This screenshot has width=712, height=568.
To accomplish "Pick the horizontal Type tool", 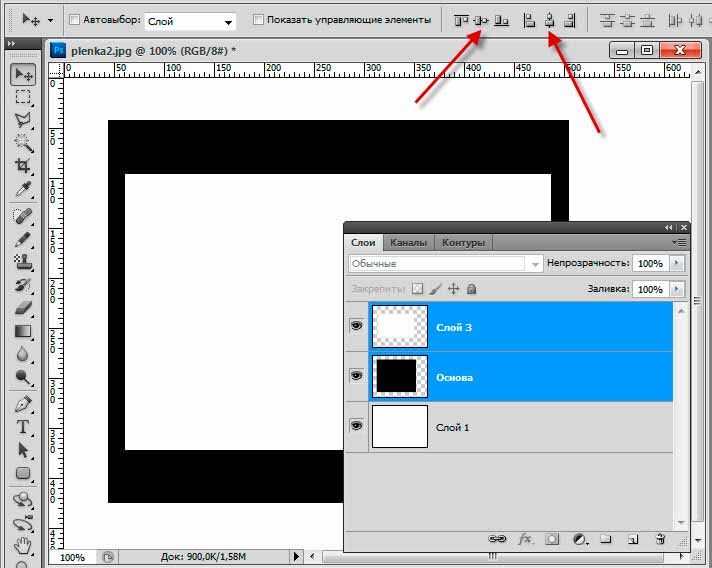I will (22, 427).
